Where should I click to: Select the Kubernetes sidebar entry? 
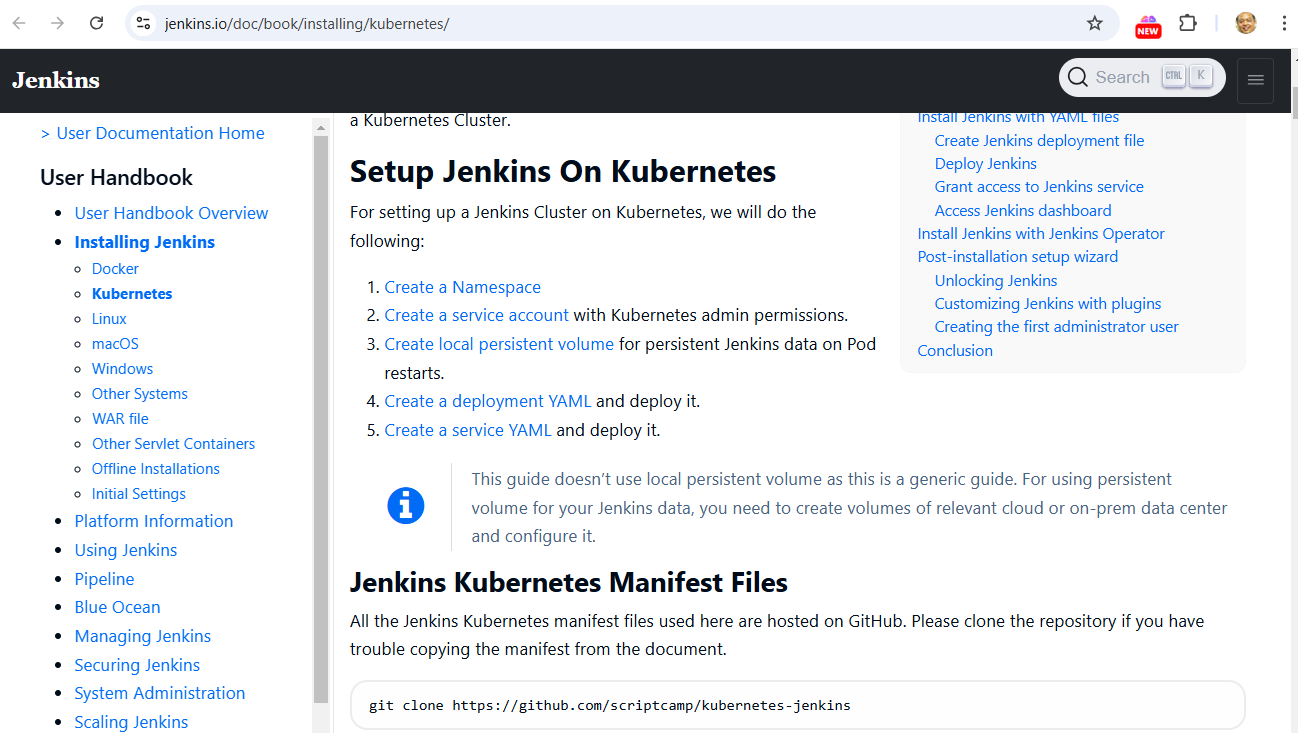pyautogui.click(x=132, y=293)
